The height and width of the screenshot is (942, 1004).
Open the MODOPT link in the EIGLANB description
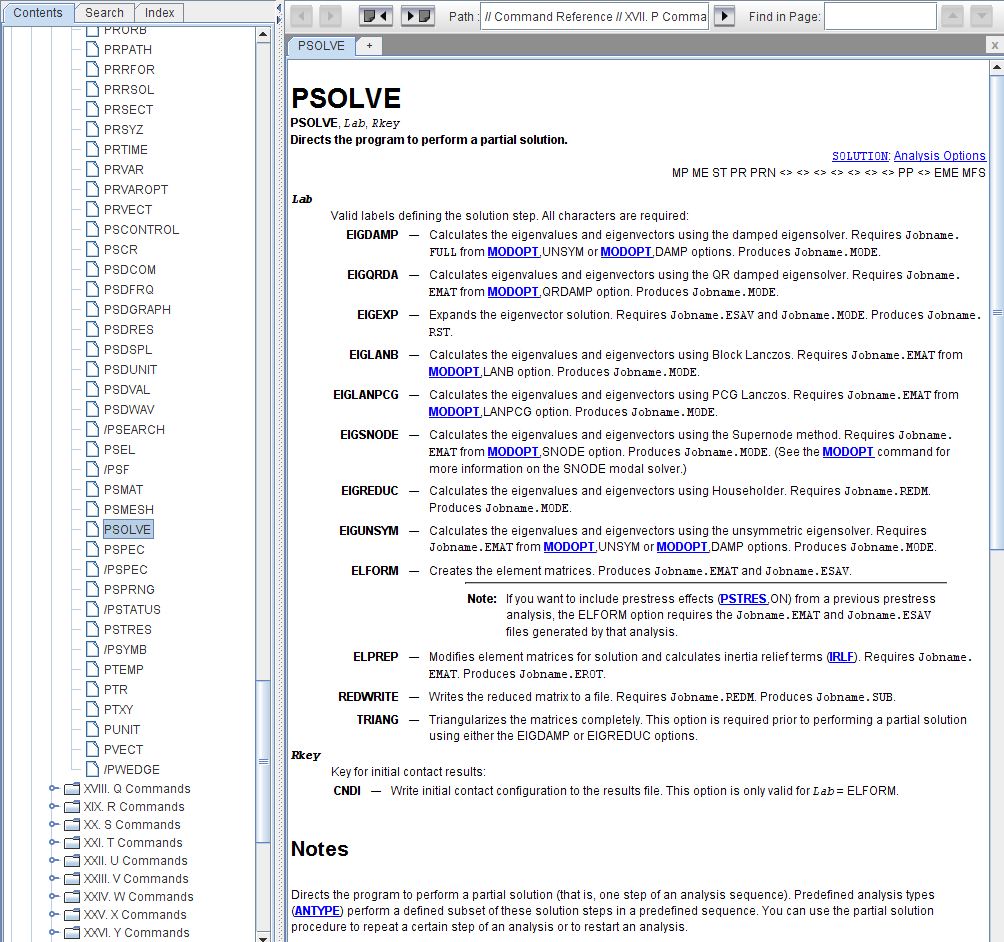455,372
